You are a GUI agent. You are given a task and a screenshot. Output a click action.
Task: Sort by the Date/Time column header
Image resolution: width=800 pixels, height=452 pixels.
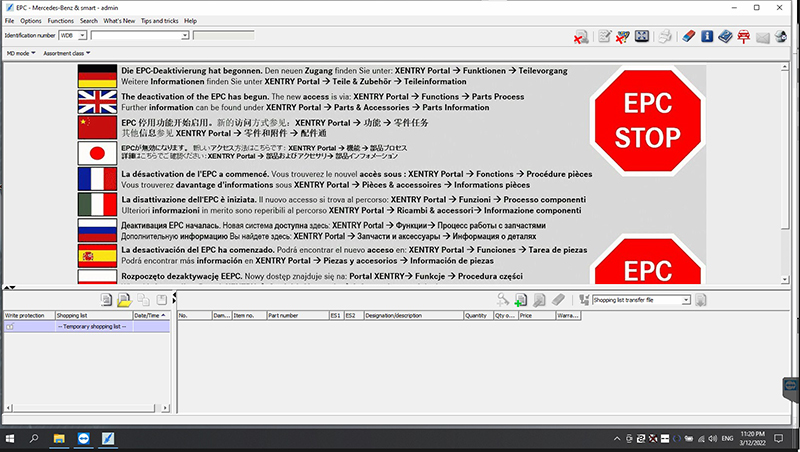pyautogui.click(x=151, y=316)
